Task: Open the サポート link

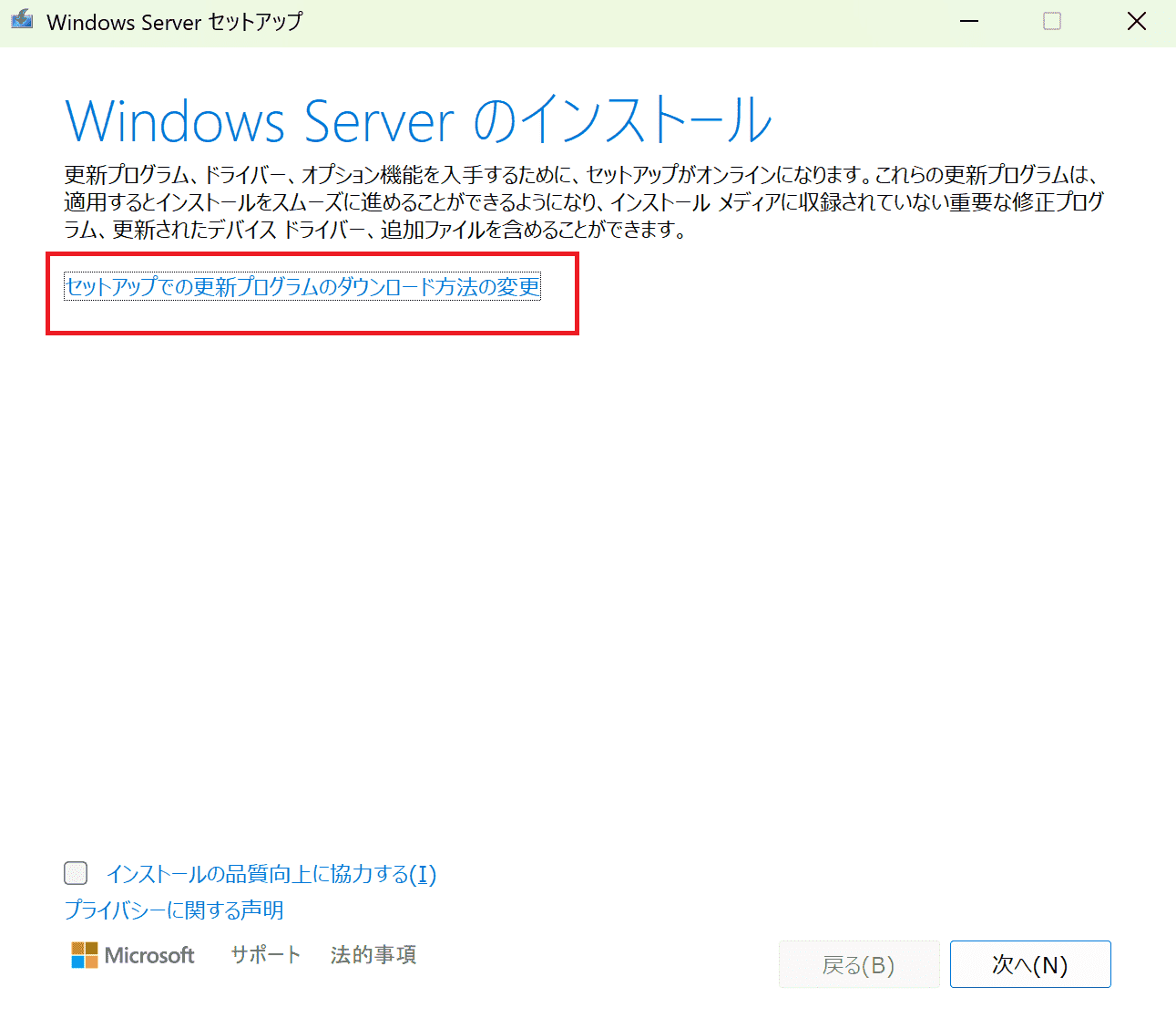Action: pyautogui.click(x=266, y=955)
